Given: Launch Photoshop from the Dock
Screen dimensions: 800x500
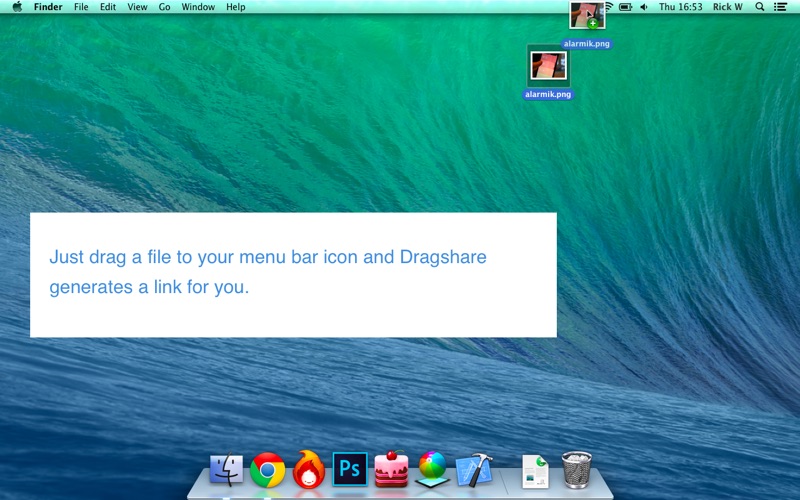Looking at the screenshot, I should [350, 469].
